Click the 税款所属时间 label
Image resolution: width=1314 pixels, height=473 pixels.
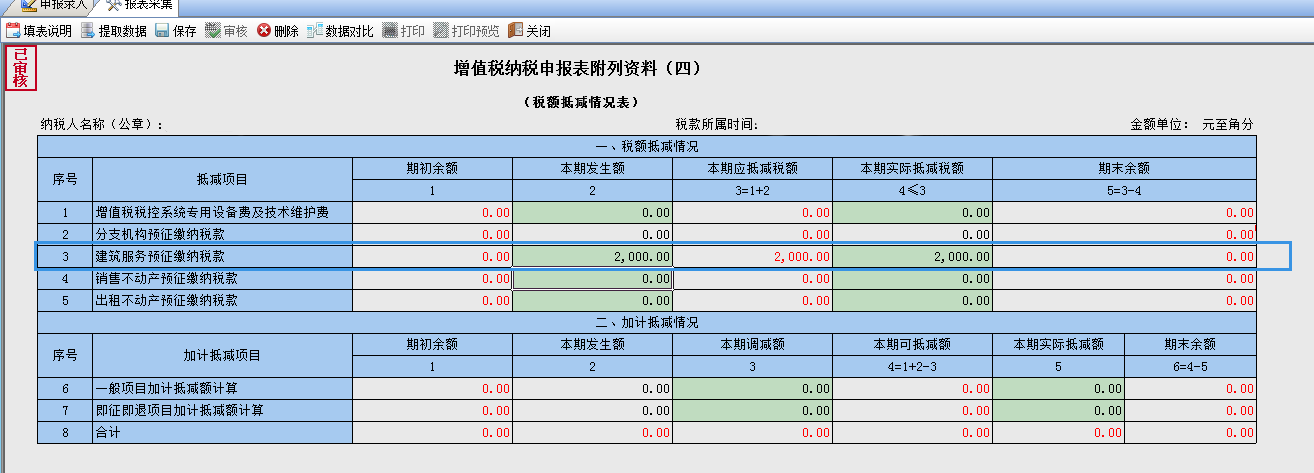pyautogui.click(x=717, y=125)
